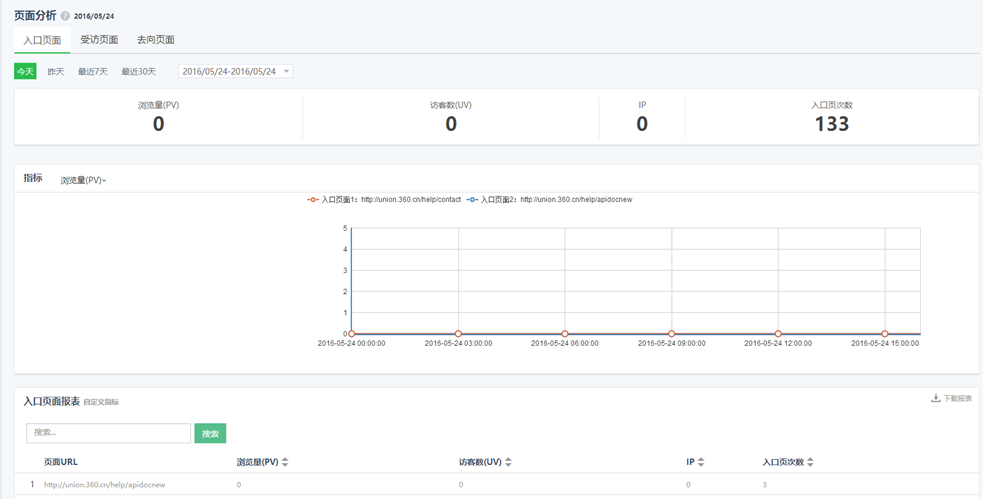Screen dimensions: 983x499
Task: Sort table by 访客数(UV) arrows
Action: 508,462
